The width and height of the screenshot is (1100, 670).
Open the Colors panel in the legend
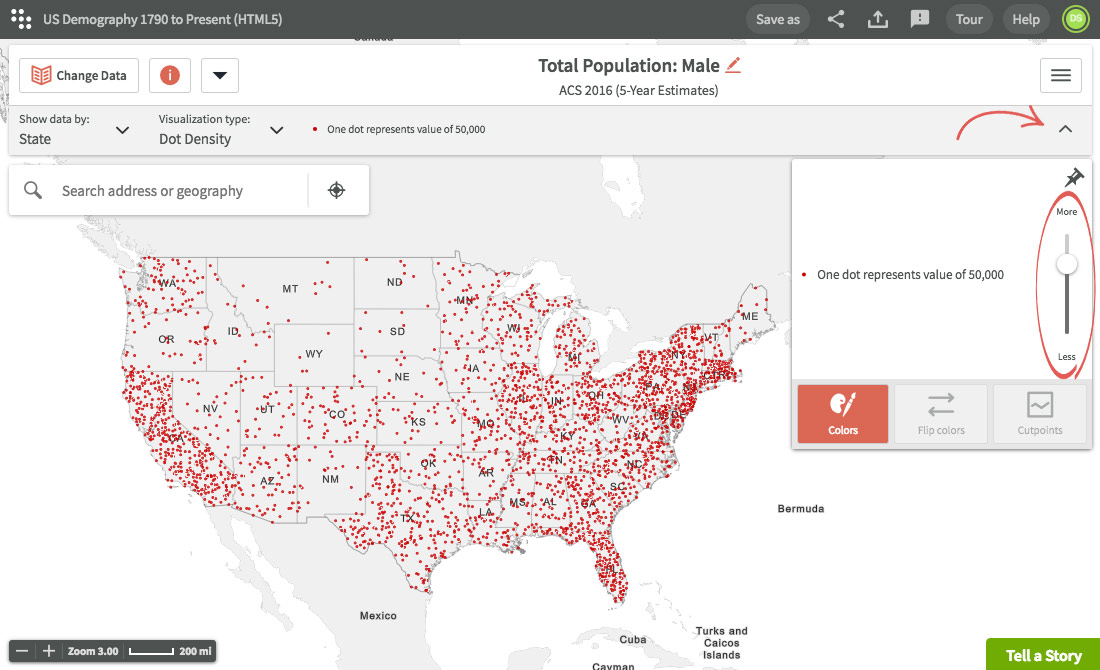[x=841, y=413]
